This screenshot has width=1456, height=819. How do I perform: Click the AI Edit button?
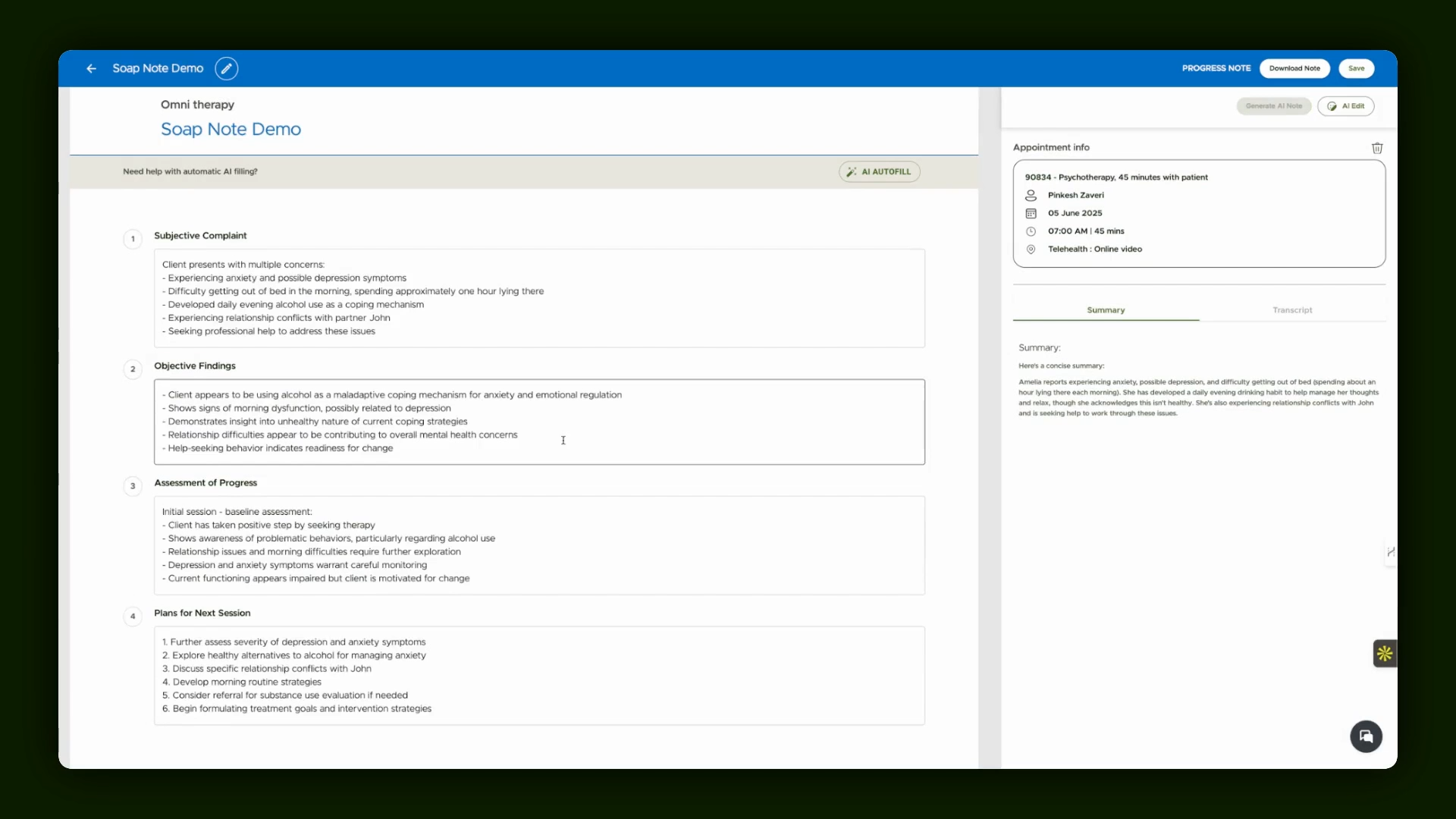pos(1346,106)
